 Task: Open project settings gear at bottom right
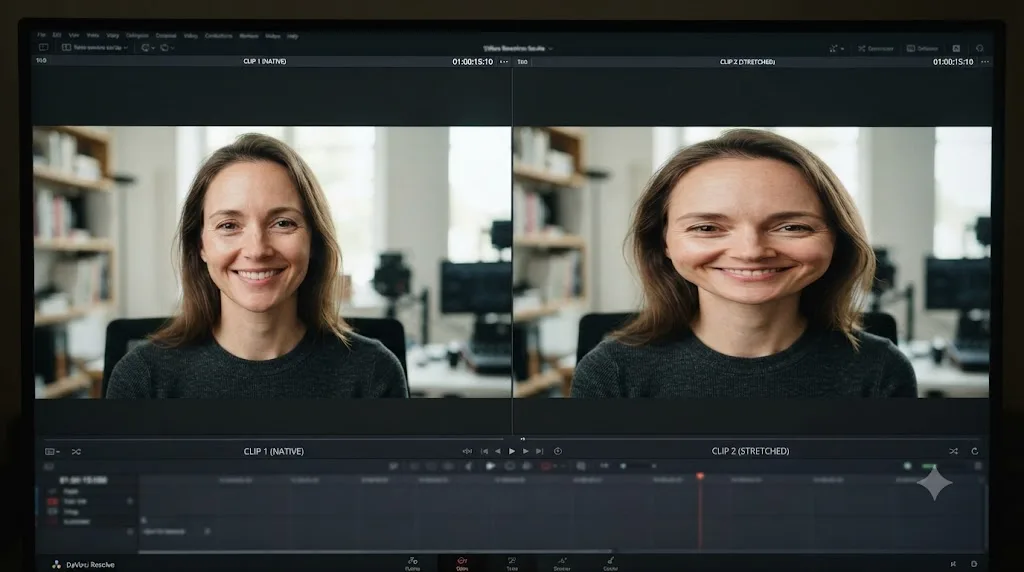(974, 564)
